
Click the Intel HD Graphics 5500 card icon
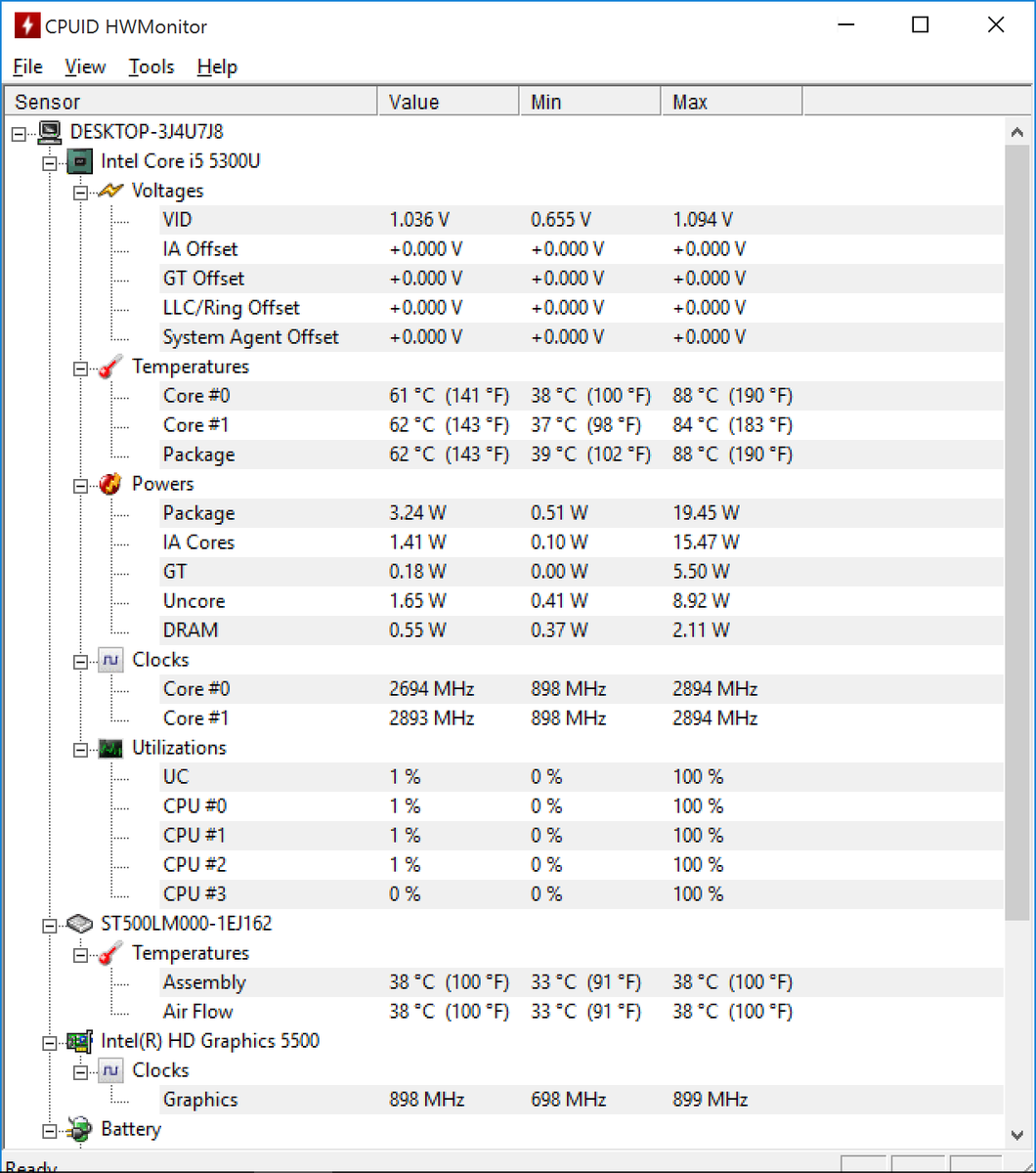click(x=80, y=1041)
